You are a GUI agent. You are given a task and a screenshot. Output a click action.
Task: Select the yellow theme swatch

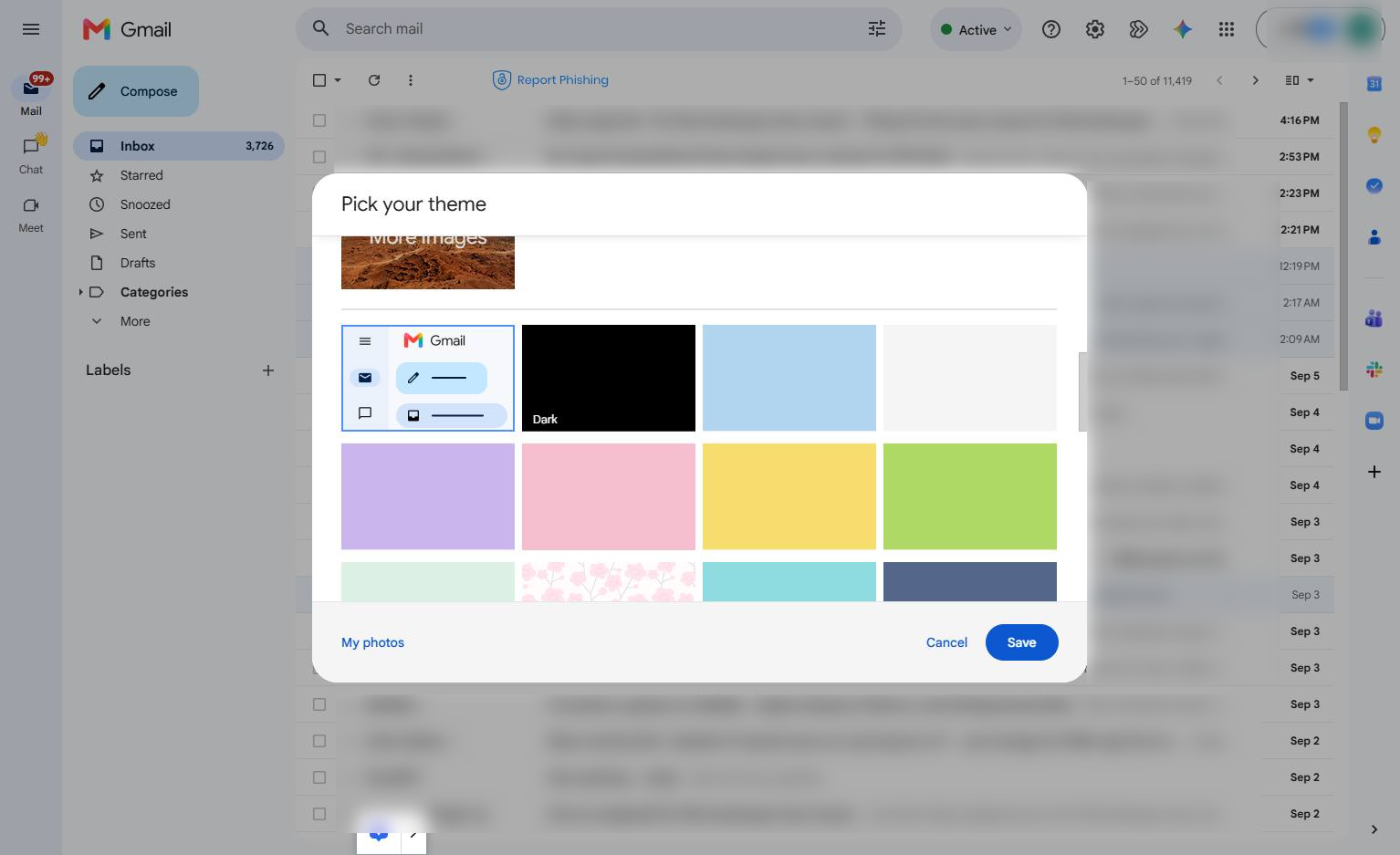pyautogui.click(x=789, y=496)
